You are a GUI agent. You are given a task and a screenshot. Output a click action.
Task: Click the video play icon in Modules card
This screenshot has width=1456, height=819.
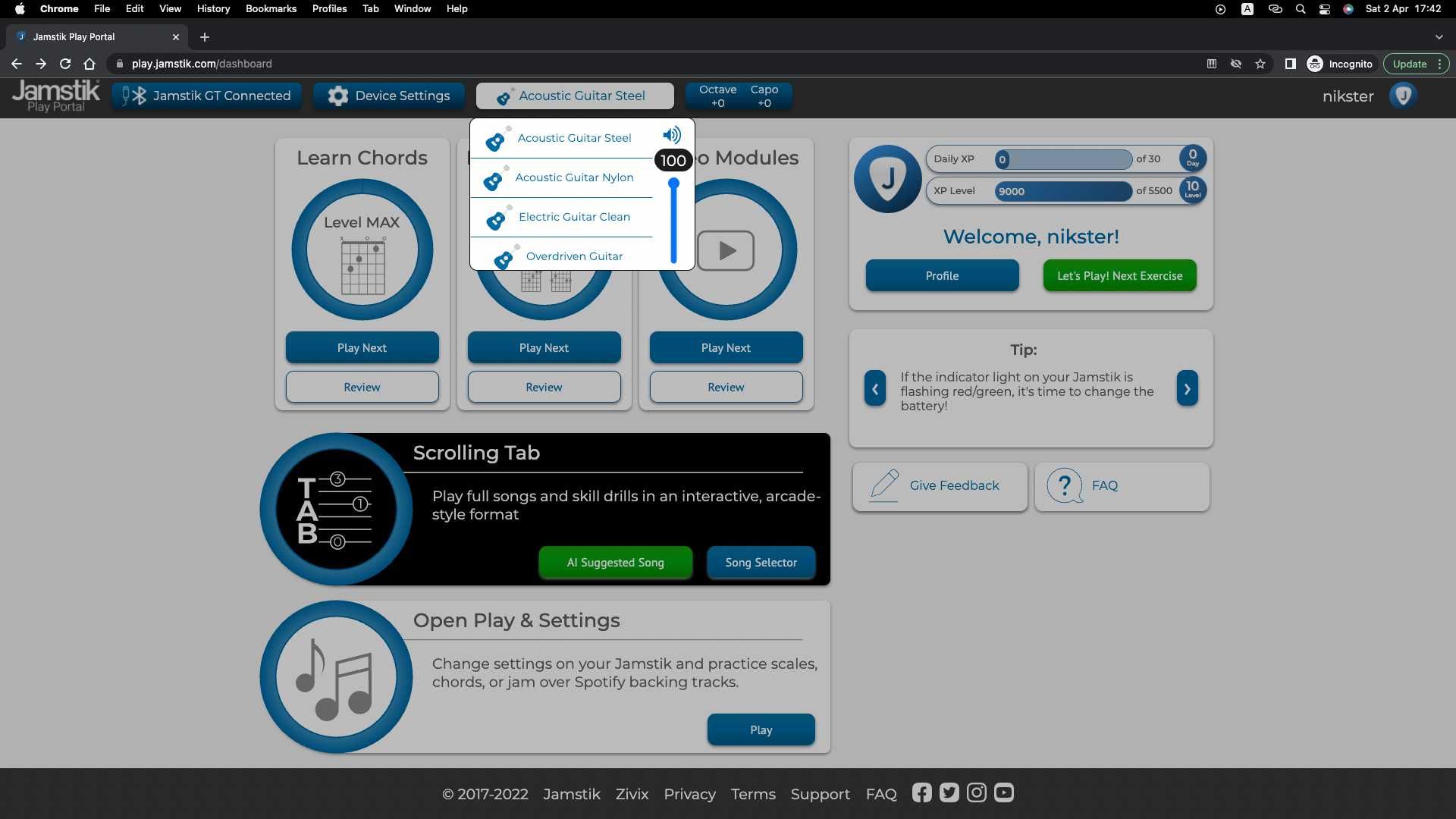726,250
